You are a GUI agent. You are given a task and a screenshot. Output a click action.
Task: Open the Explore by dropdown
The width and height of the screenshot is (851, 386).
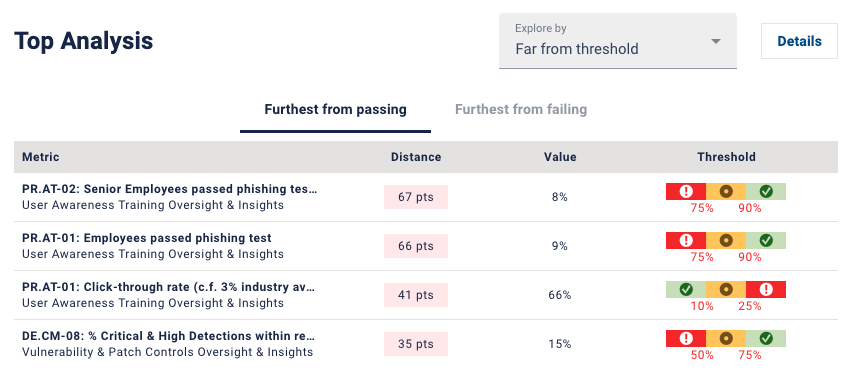[618, 41]
